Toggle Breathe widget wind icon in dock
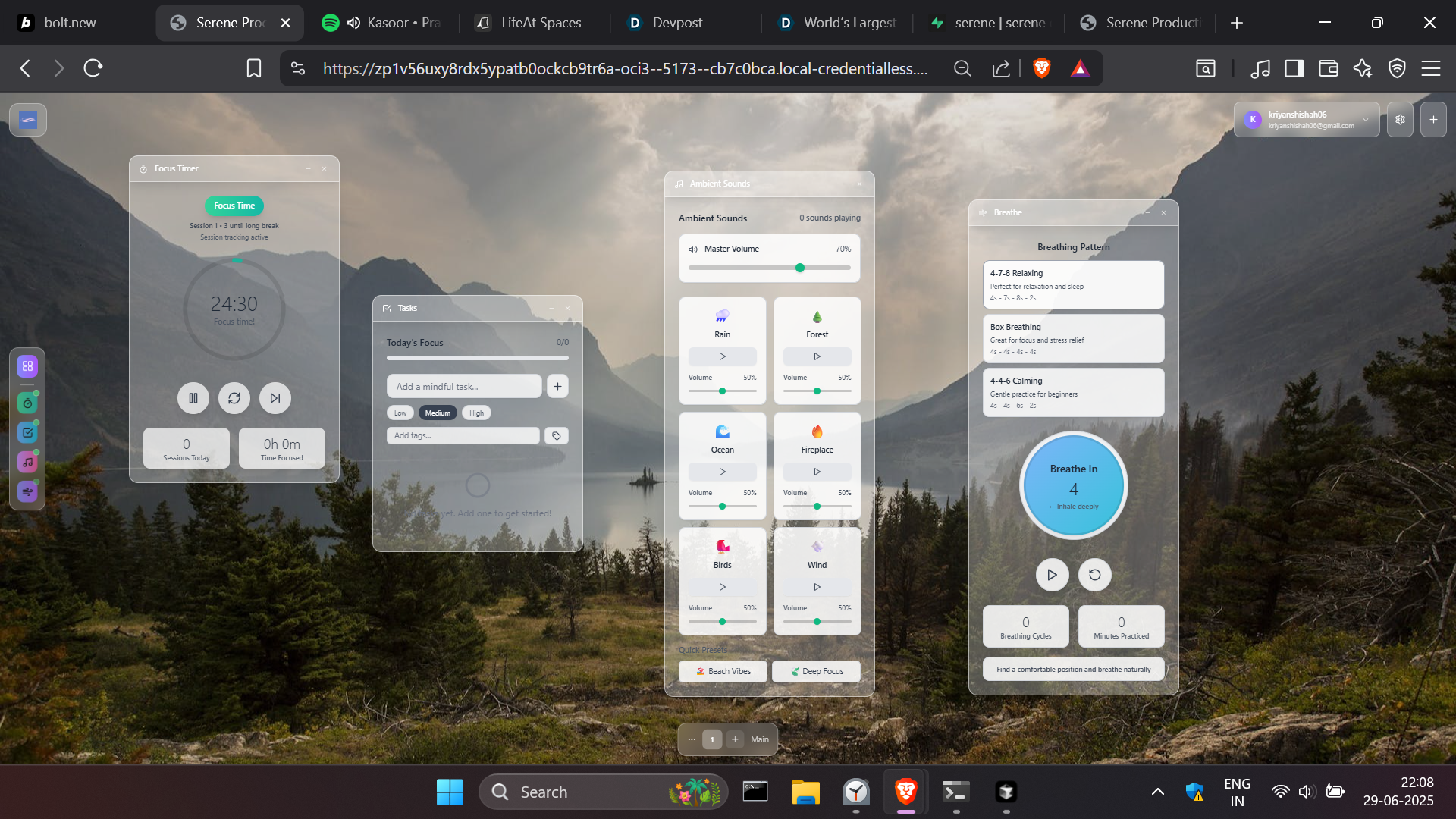 27,492
